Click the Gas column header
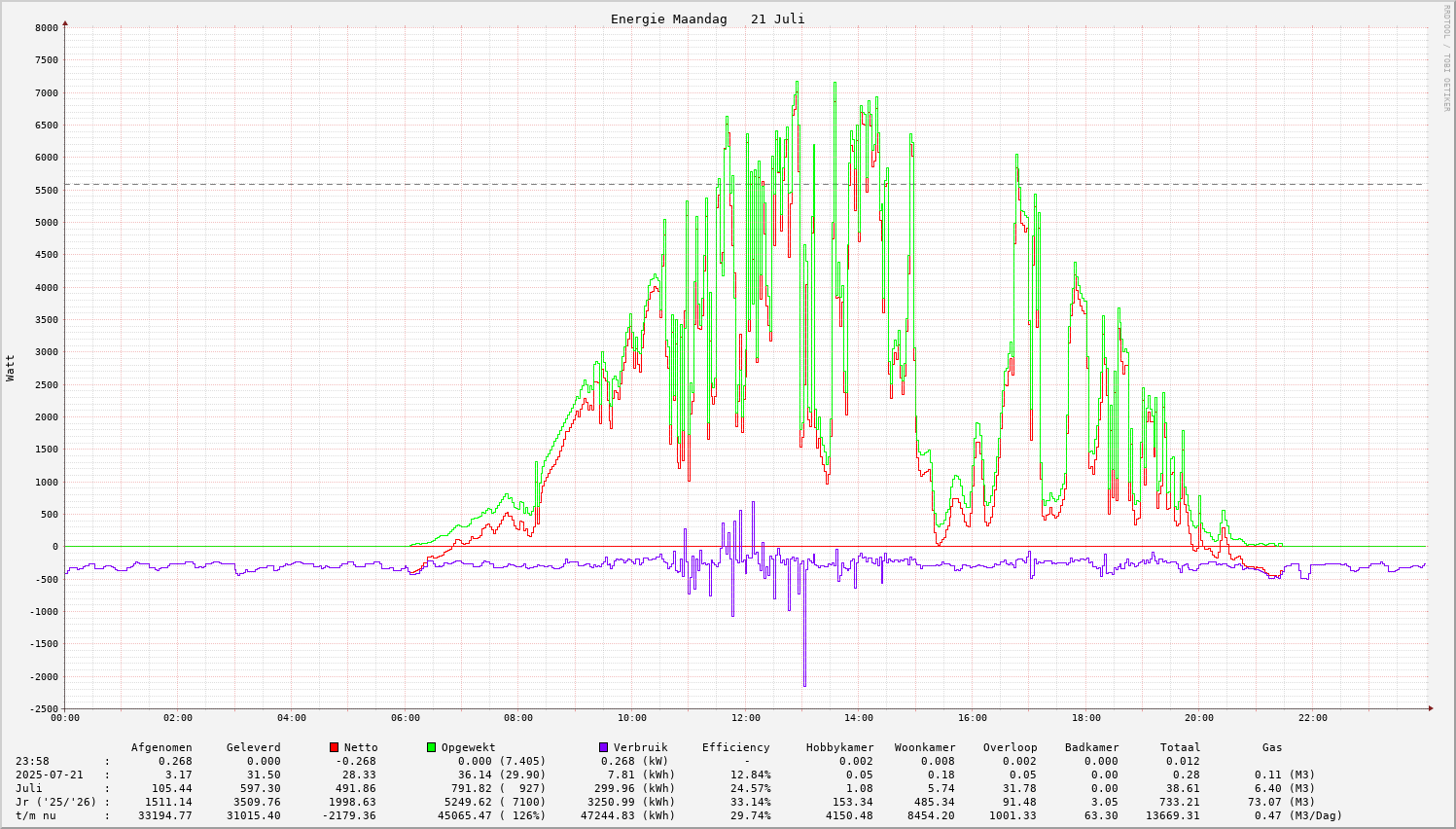 click(x=1272, y=747)
